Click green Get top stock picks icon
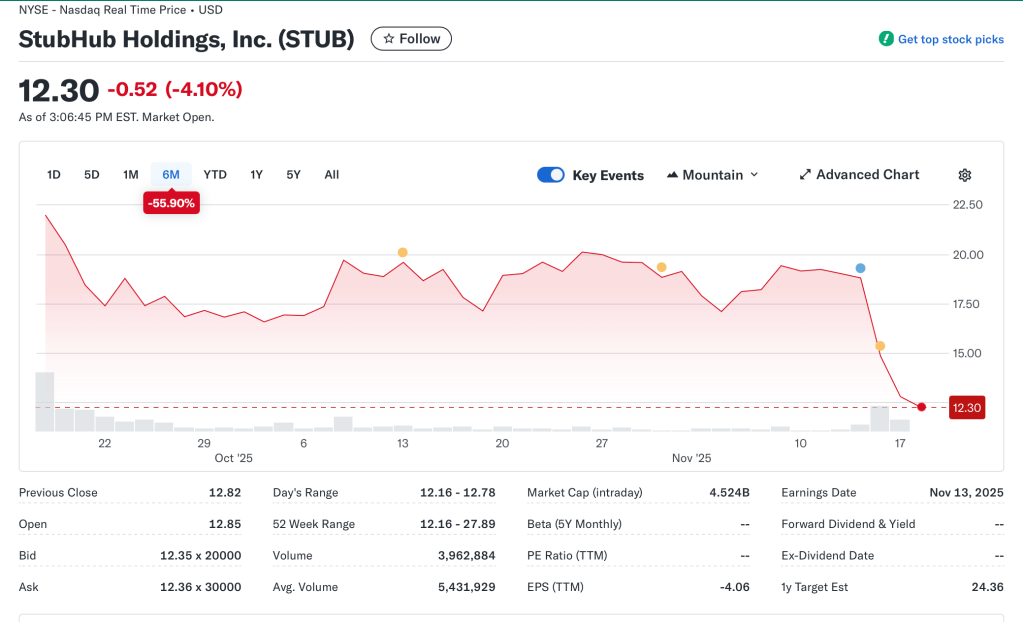 point(885,39)
